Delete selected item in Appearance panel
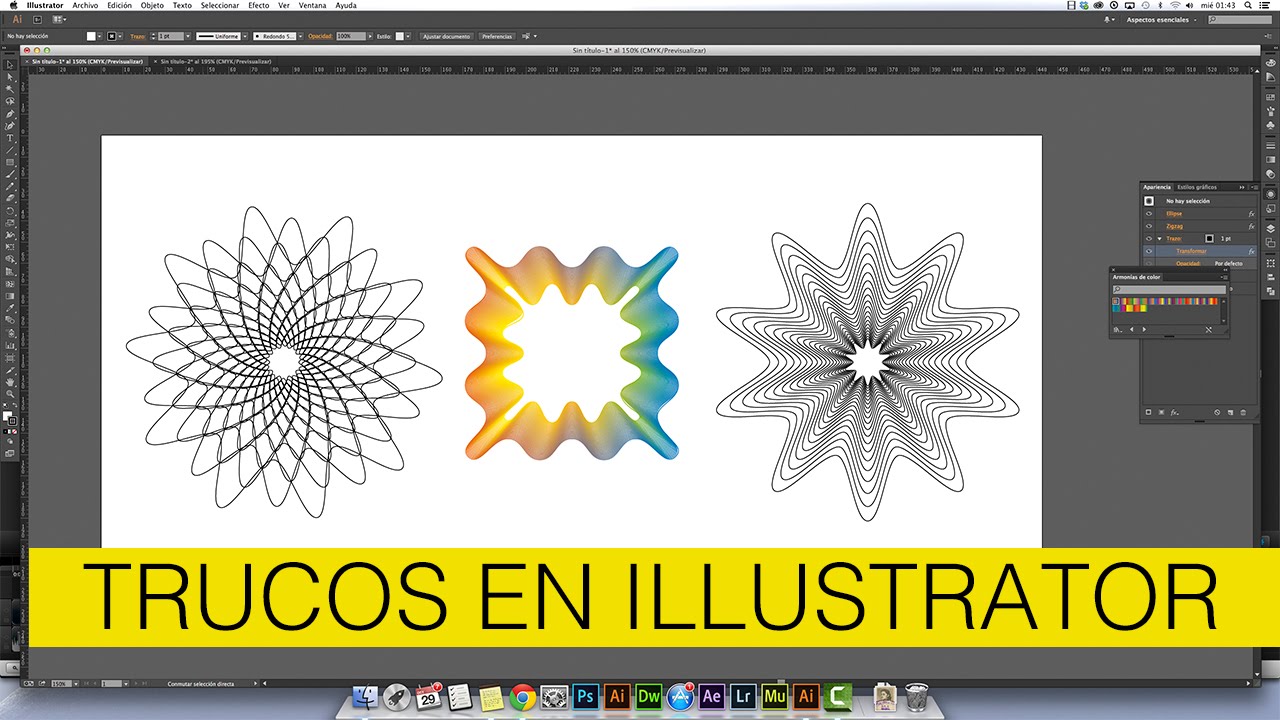Image resolution: width=1280 pixels, height=720 pixels. click(1243, 412)
